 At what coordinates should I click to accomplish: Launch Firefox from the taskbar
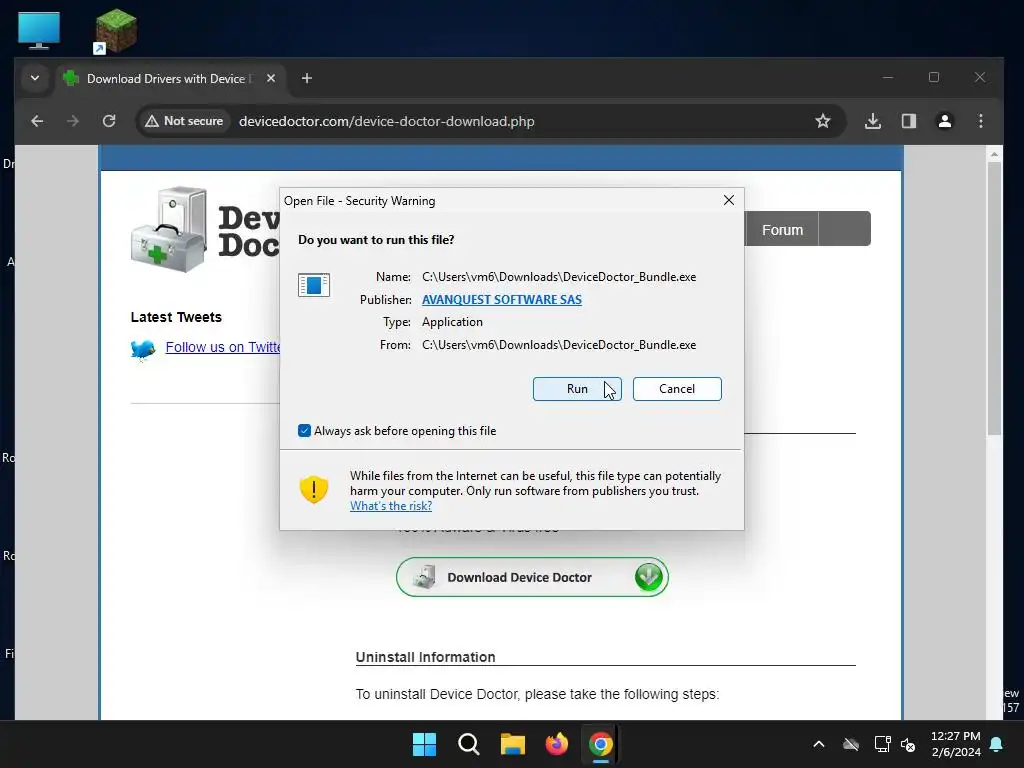pyautogui.click(x=556, y=744)
